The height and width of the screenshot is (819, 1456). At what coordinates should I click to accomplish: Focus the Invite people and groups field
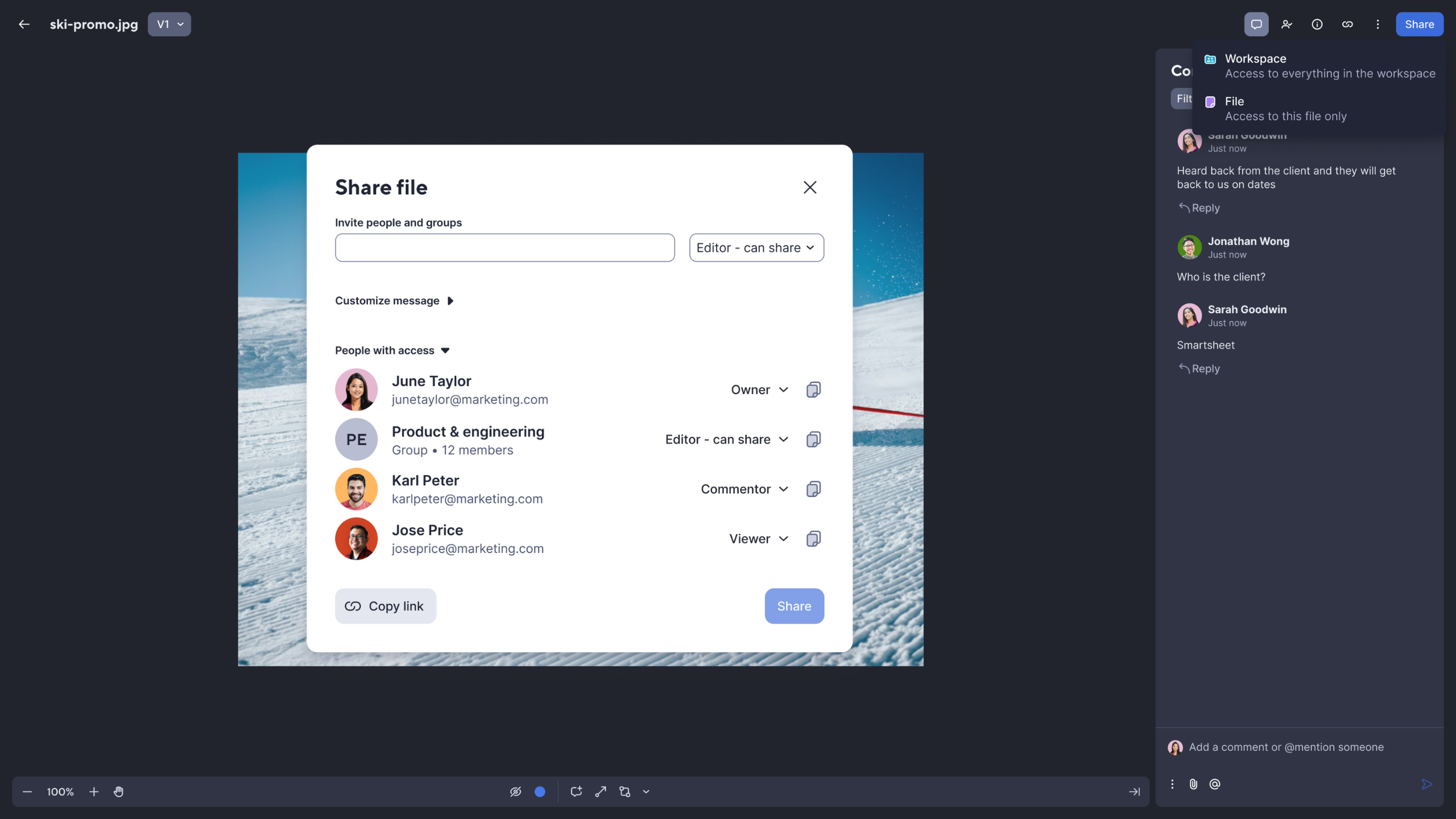(505, 247)
